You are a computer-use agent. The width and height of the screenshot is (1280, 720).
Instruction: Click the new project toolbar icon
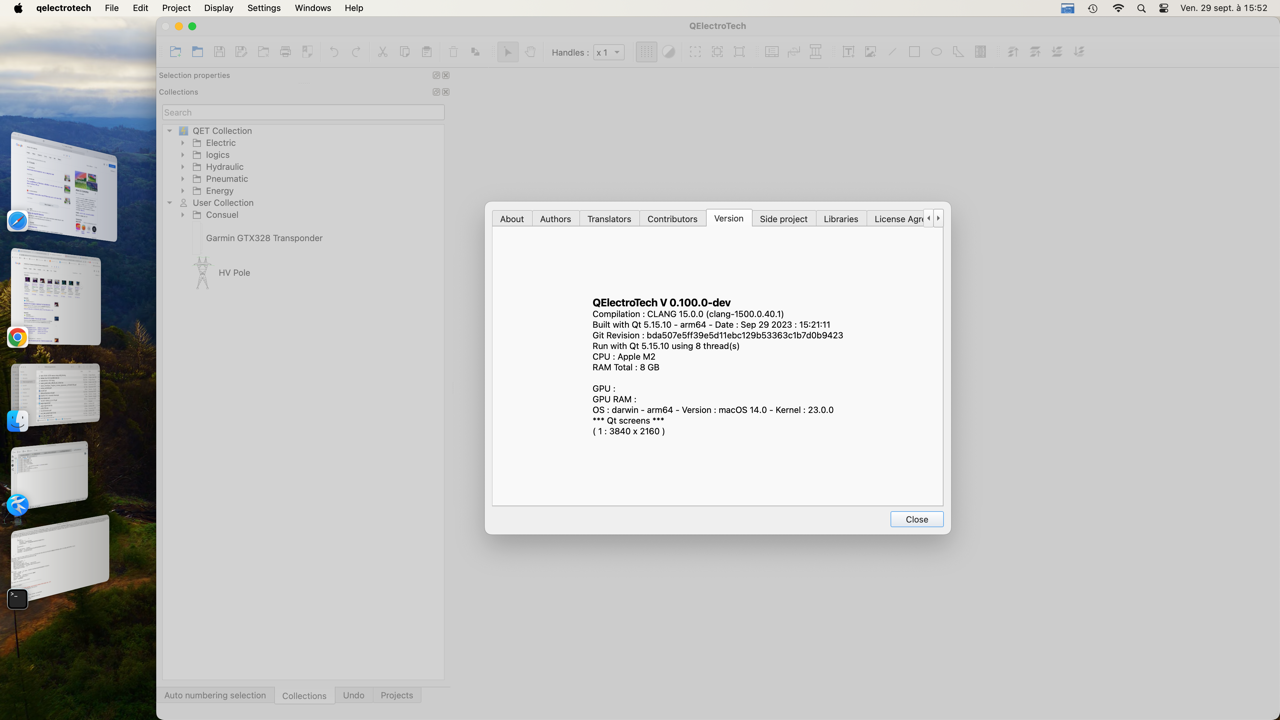(176, 52)
